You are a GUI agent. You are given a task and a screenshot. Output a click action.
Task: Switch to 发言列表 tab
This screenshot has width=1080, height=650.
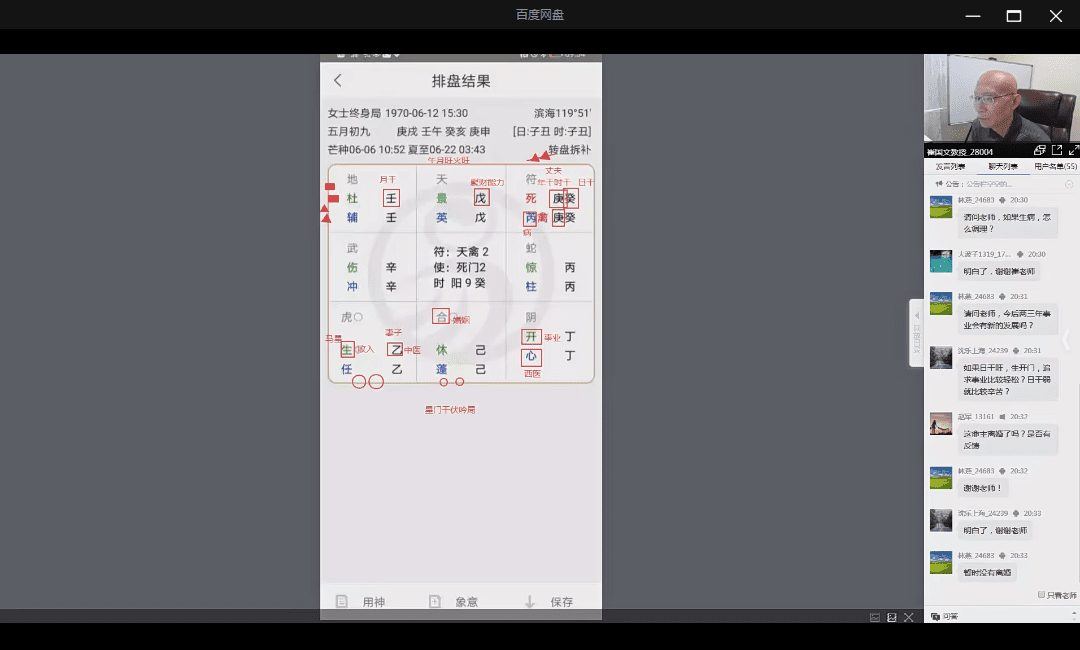tap(950, 167)
